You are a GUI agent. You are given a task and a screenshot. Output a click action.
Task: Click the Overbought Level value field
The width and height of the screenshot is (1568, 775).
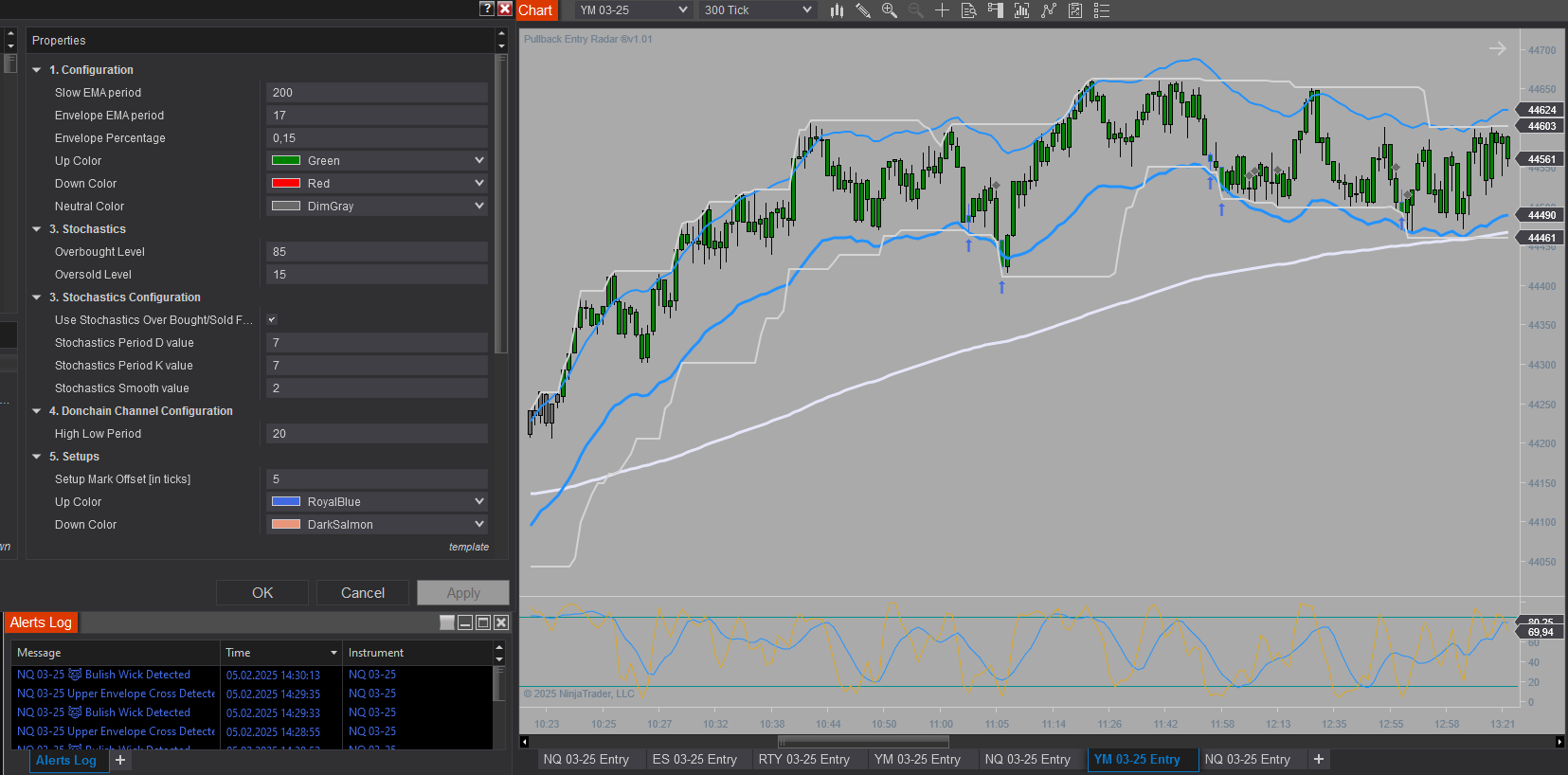[x=377, y=251]
